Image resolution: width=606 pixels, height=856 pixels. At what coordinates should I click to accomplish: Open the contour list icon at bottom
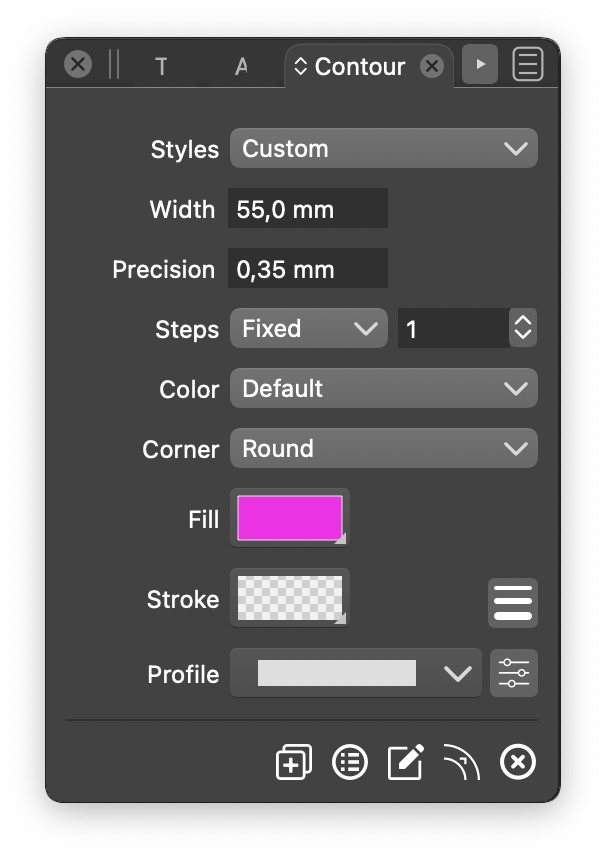click(x=349, y=762)
